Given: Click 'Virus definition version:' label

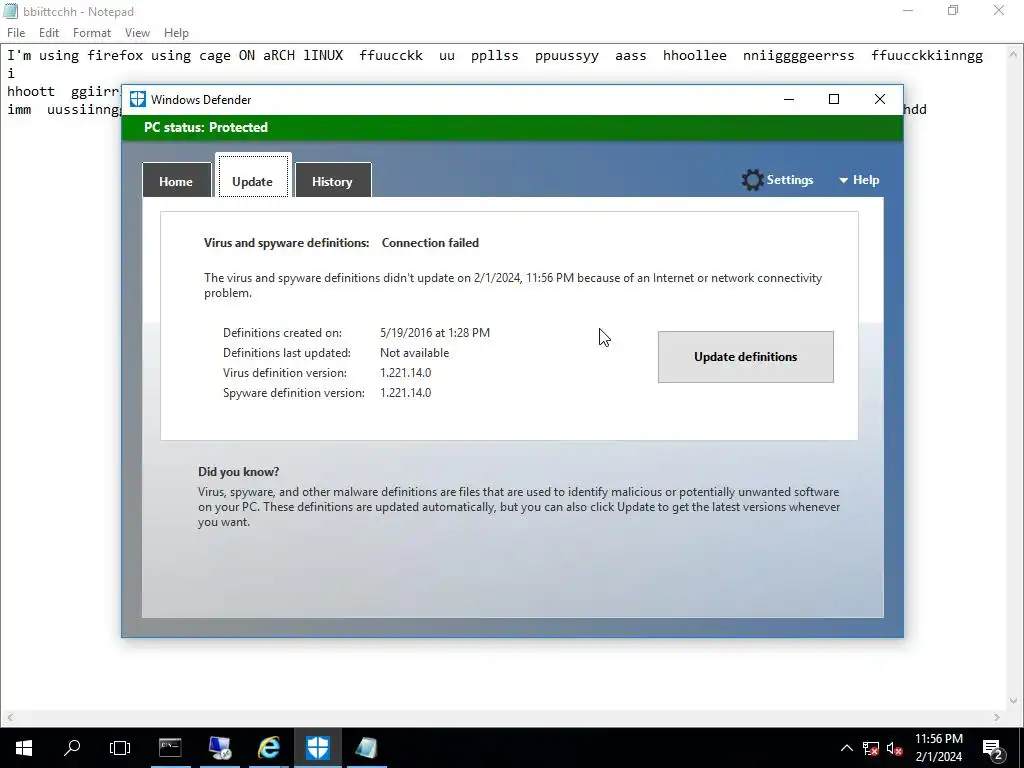Looking at the screenshot, I should tap(285, 373).
